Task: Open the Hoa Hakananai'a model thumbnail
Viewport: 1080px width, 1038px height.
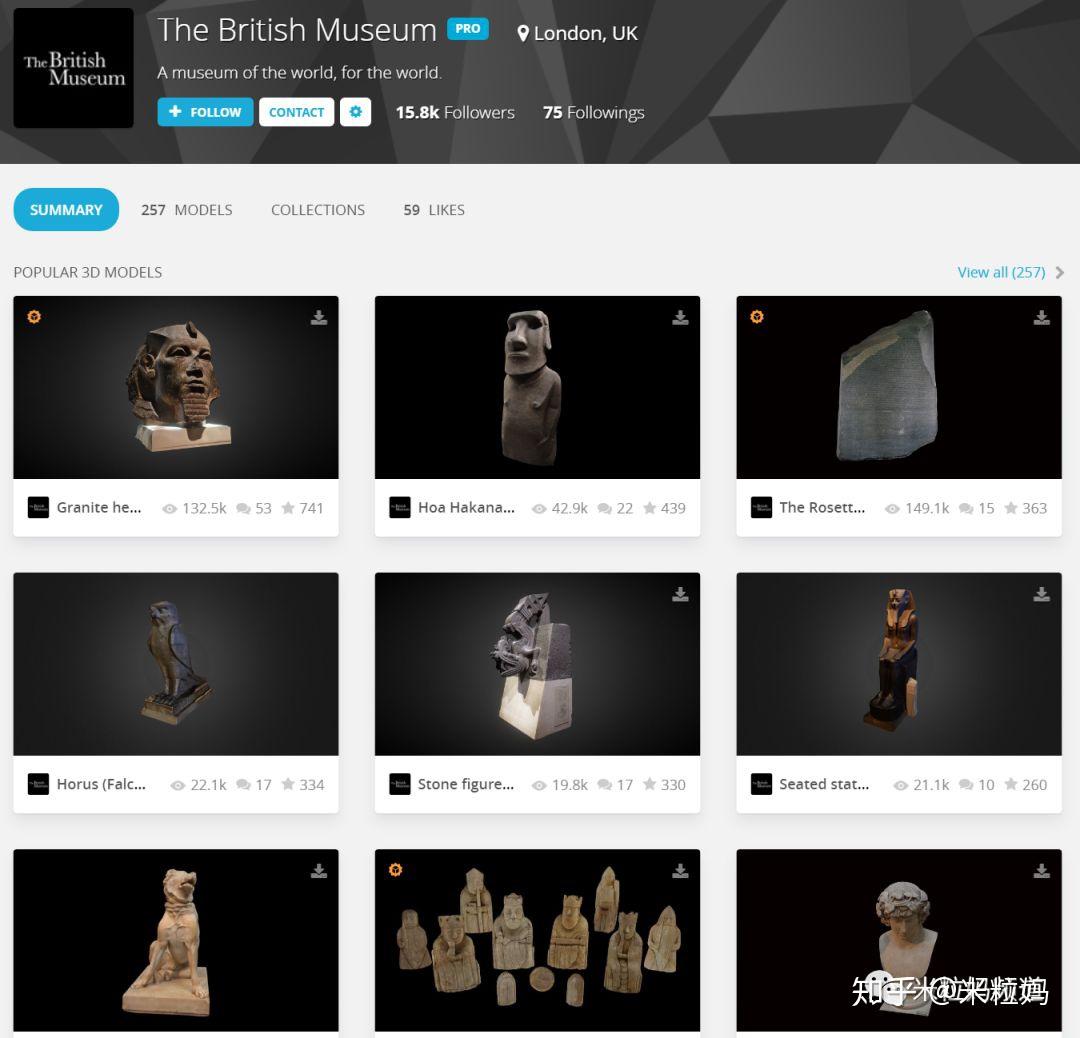Action: 537,387
